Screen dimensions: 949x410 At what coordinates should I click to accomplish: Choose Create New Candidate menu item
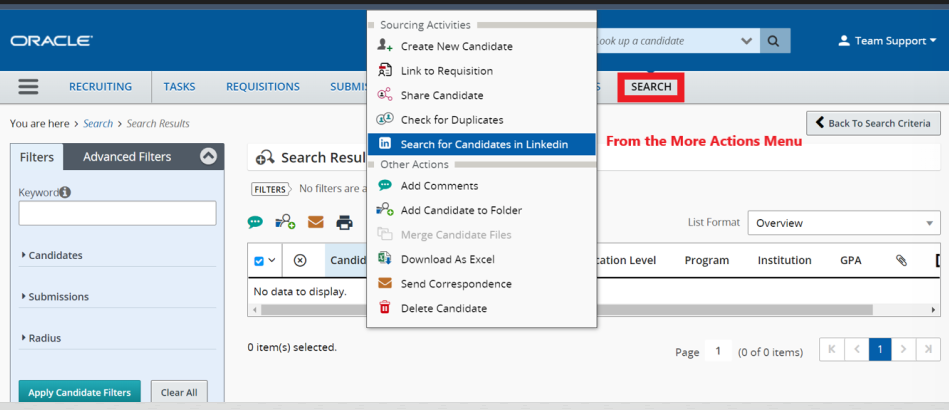(x=482, y=46)
